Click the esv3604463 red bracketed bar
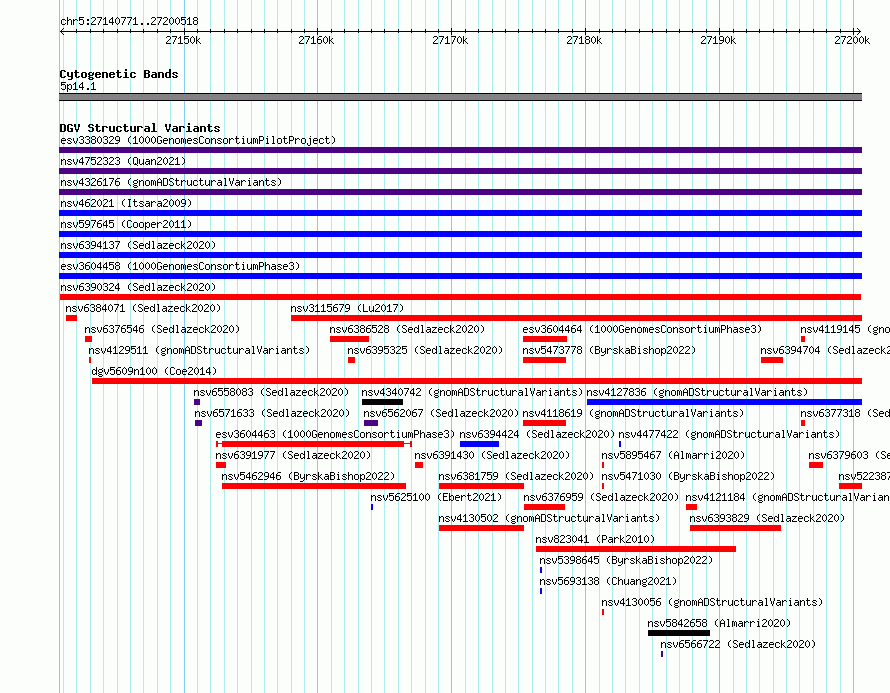 [314, 444]
